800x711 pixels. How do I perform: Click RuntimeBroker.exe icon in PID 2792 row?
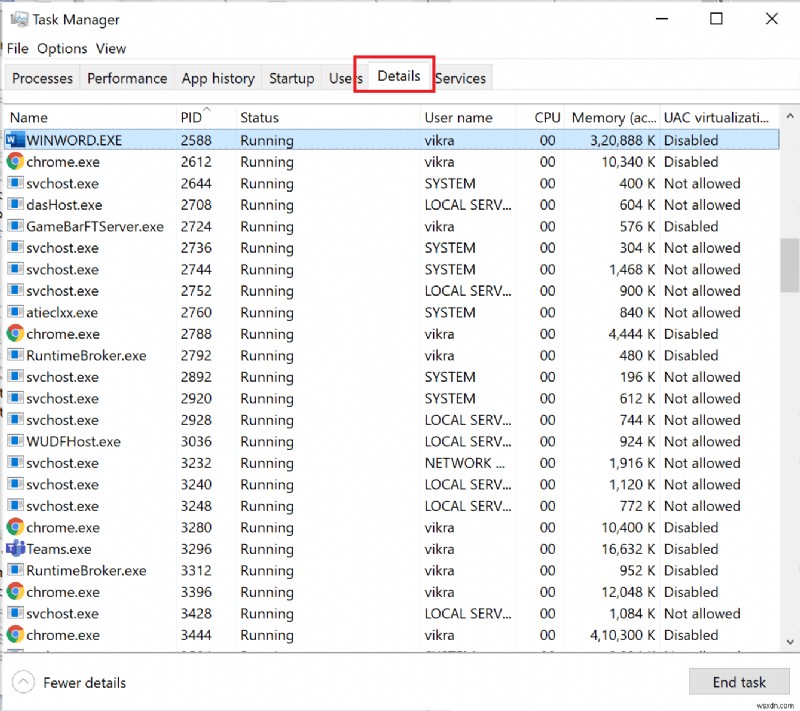[x=15, y=354]
